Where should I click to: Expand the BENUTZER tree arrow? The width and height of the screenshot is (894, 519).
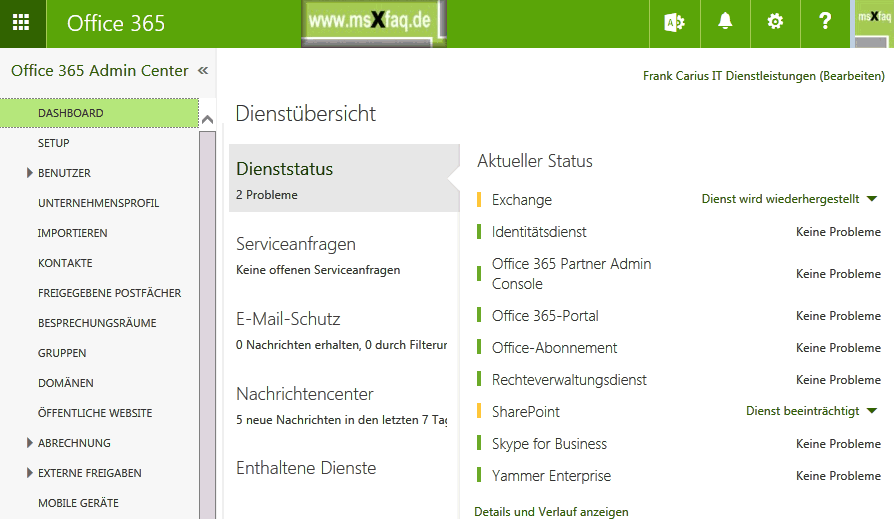[x=30, y=173]
